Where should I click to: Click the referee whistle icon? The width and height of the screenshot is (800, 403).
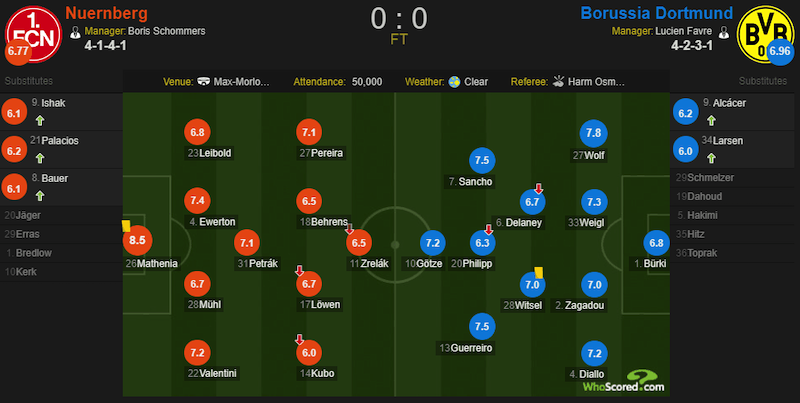point(558,81)
